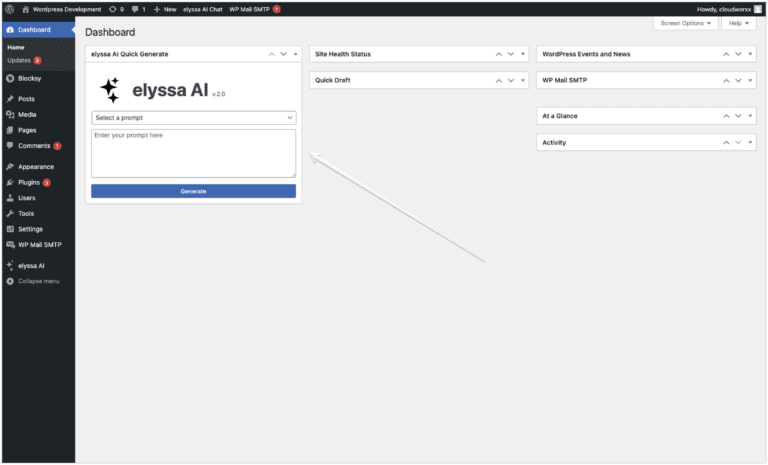This screenshot has height=465, width=768.
Task: Move WP Mail SMTP widget down
Action: (738, 80)
